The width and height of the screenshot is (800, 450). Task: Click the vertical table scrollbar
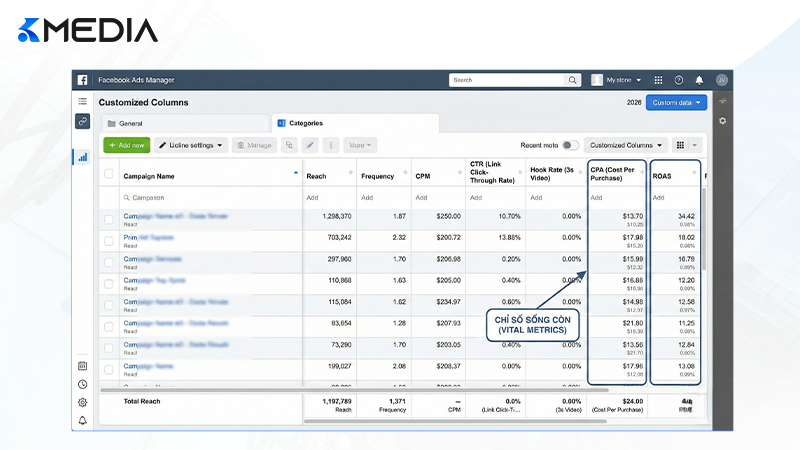[704, 229]
